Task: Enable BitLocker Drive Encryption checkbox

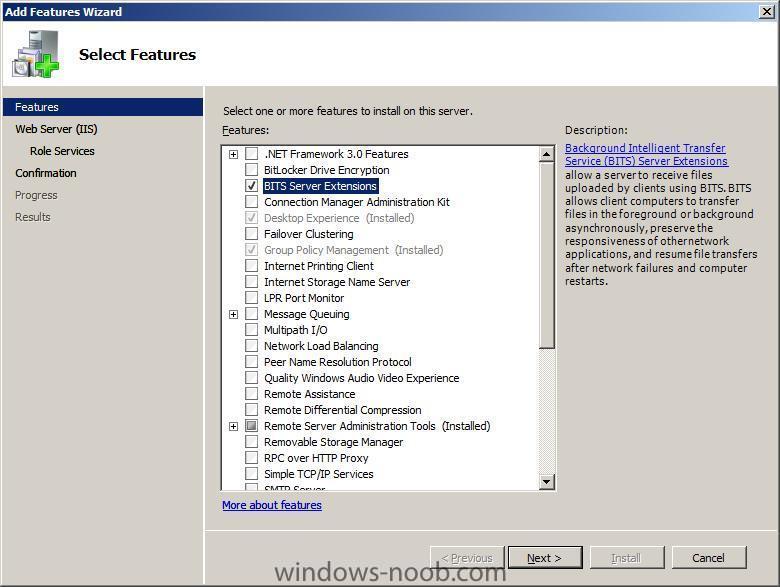Action: (x=252, y=170)
